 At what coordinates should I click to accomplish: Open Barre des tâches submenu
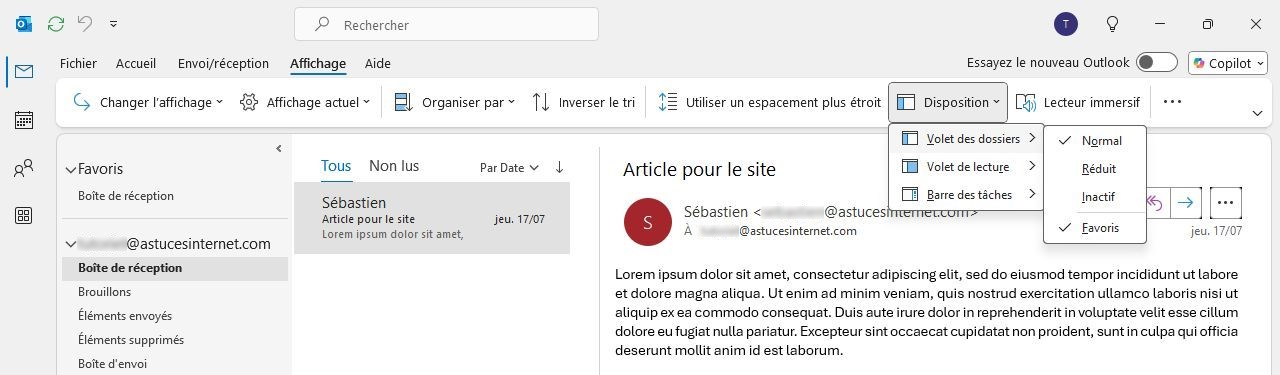tap(967, 195)
